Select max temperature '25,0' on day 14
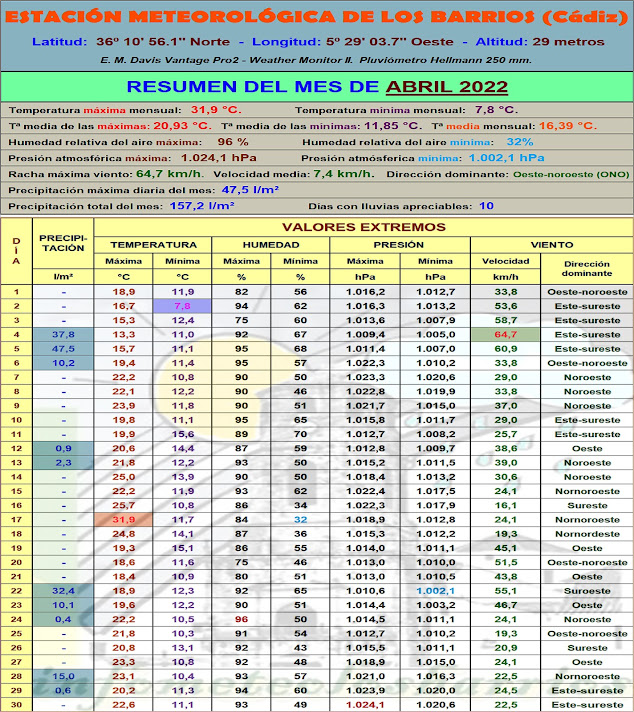This screenshot has height=712, width=634. coord(124,477)
